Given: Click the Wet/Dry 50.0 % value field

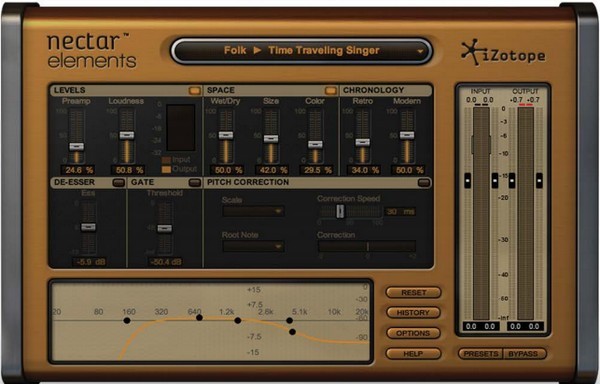Looking at the screenshot, I should click(227, 170).
